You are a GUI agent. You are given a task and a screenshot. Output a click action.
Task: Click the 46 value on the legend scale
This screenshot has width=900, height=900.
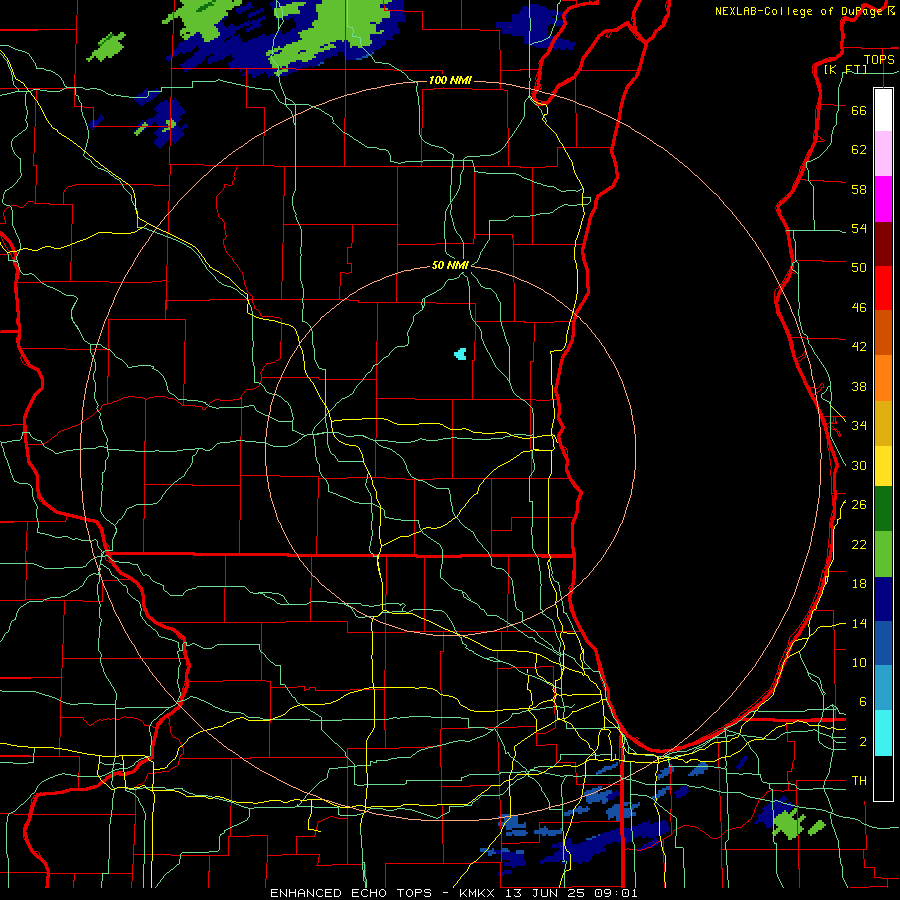tap(859, 308)
